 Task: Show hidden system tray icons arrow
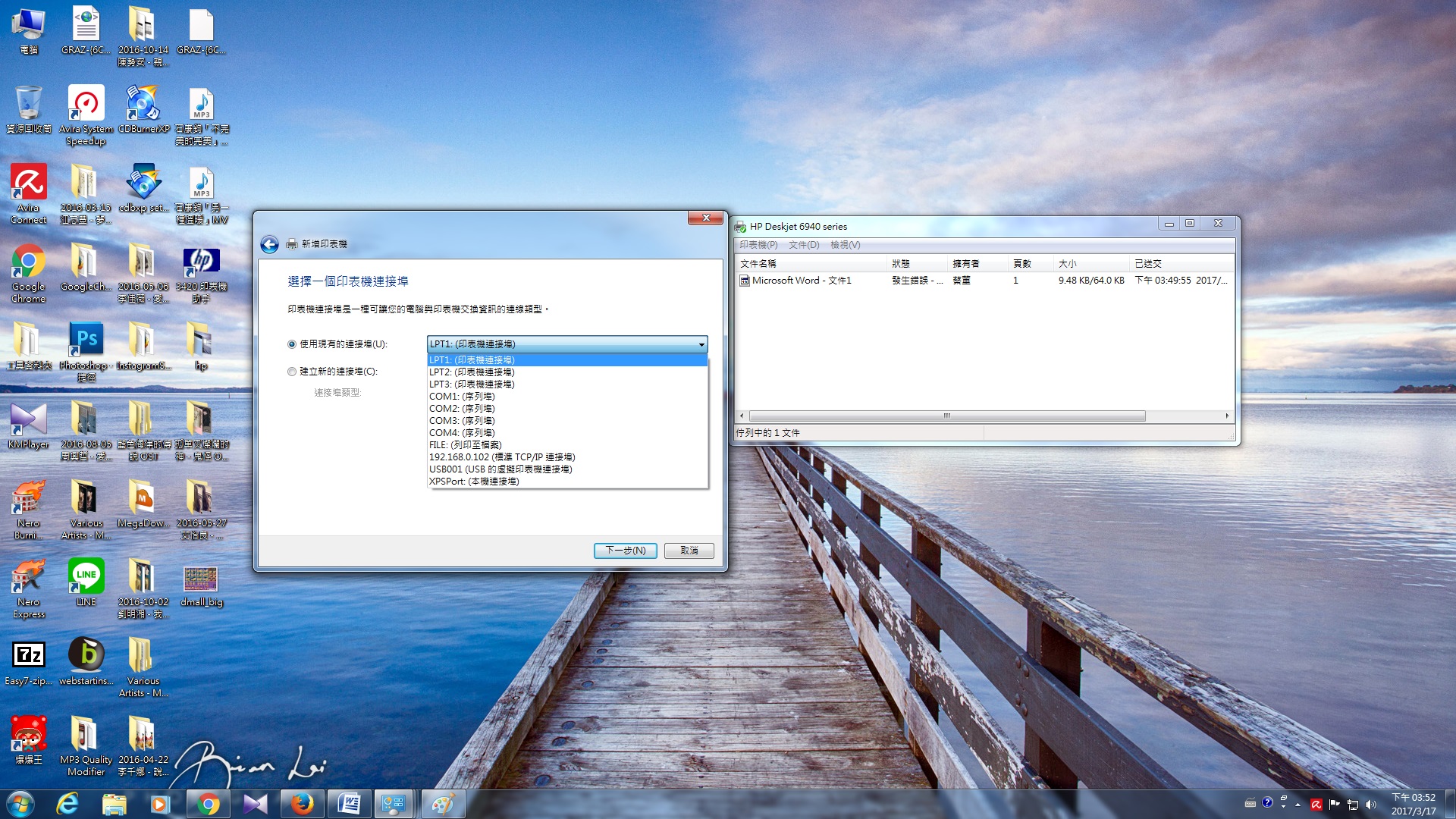coord(1298,805)
